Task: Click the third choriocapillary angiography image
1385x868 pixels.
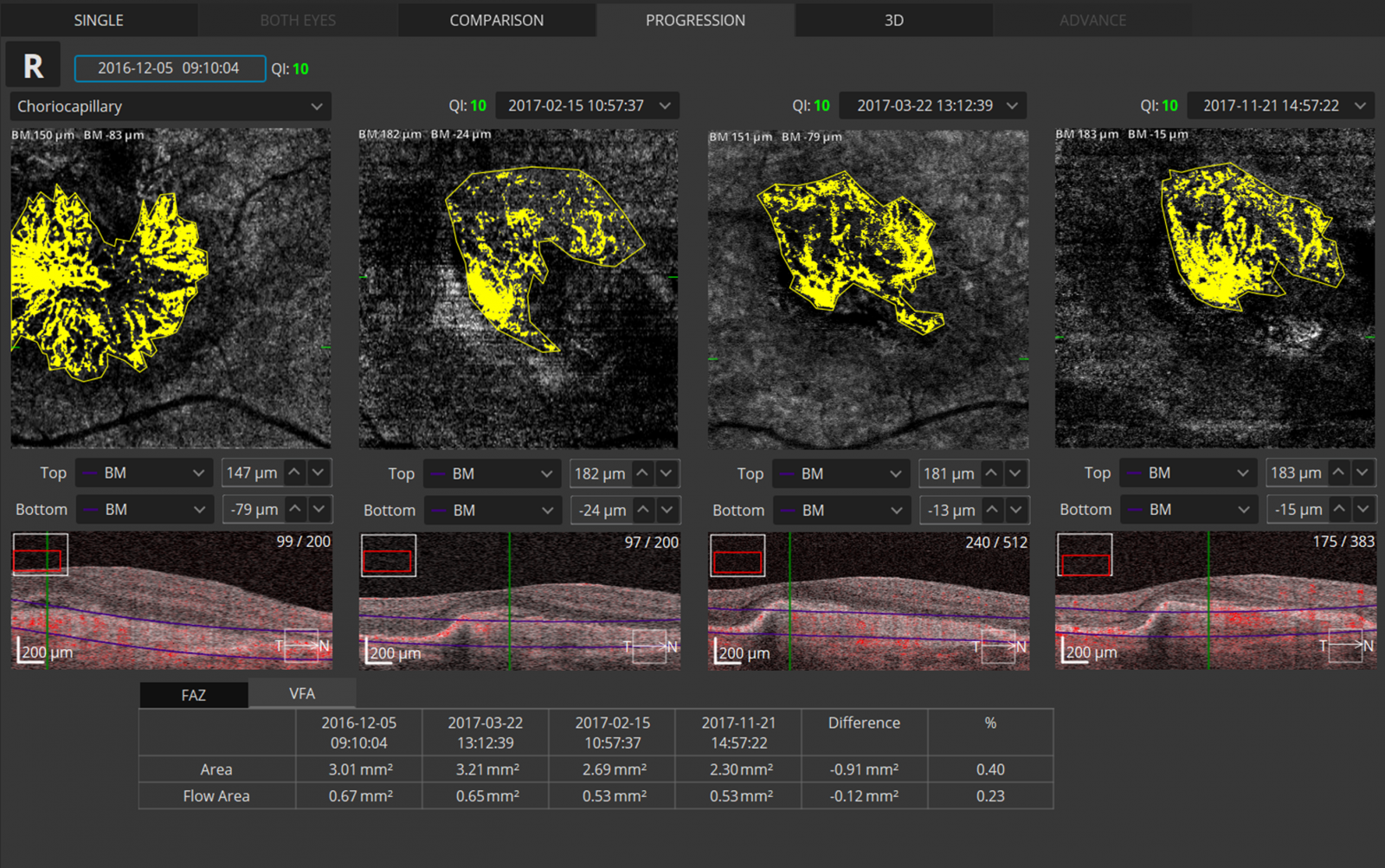Action: click(x=868, y=290)
